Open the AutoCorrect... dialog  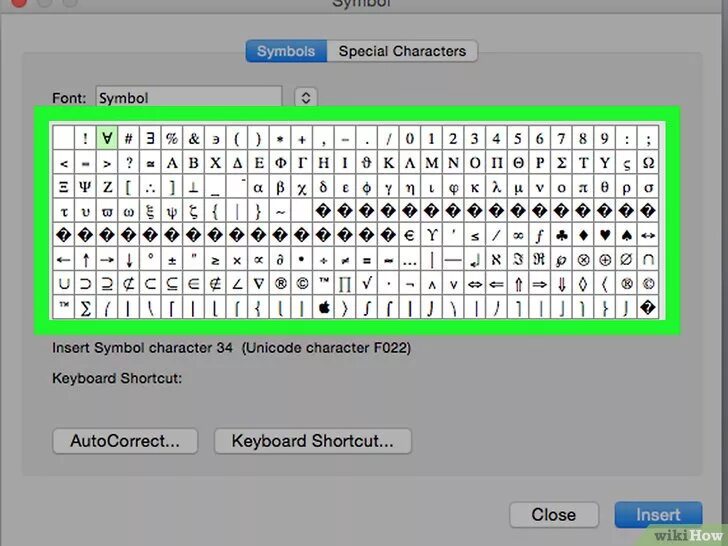pos(125,441)
